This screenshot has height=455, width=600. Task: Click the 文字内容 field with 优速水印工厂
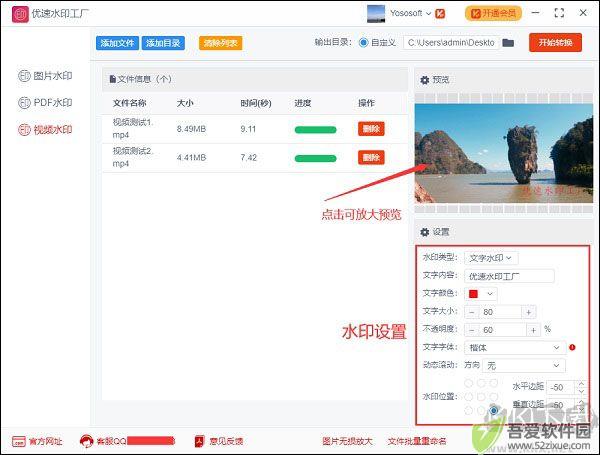509,276
